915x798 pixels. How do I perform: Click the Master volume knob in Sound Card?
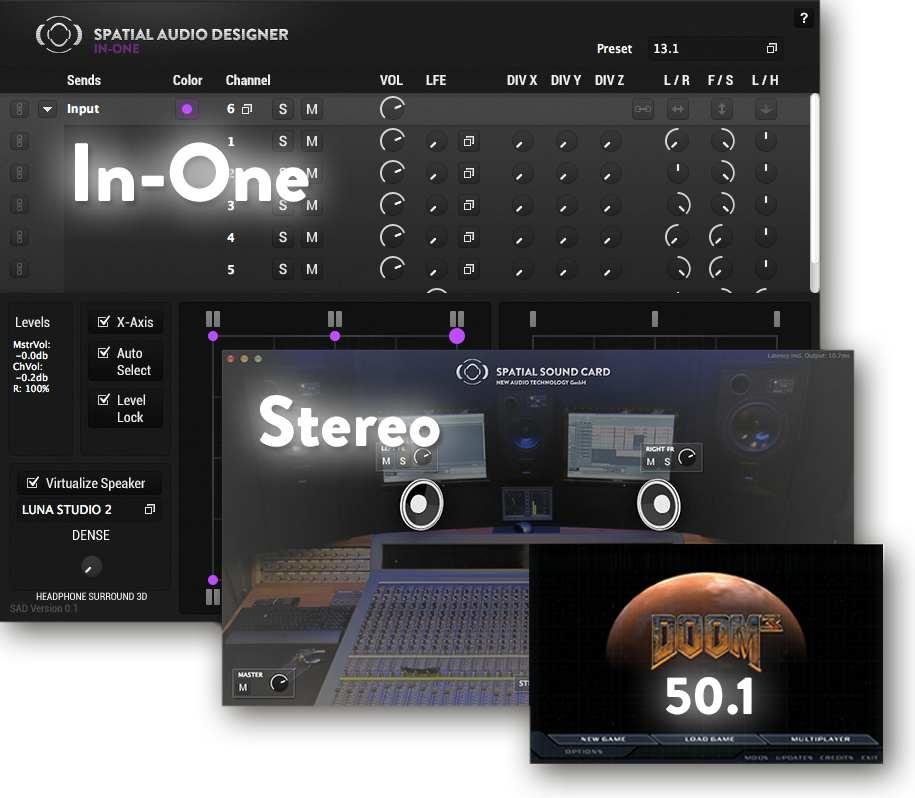coord(280,682)
